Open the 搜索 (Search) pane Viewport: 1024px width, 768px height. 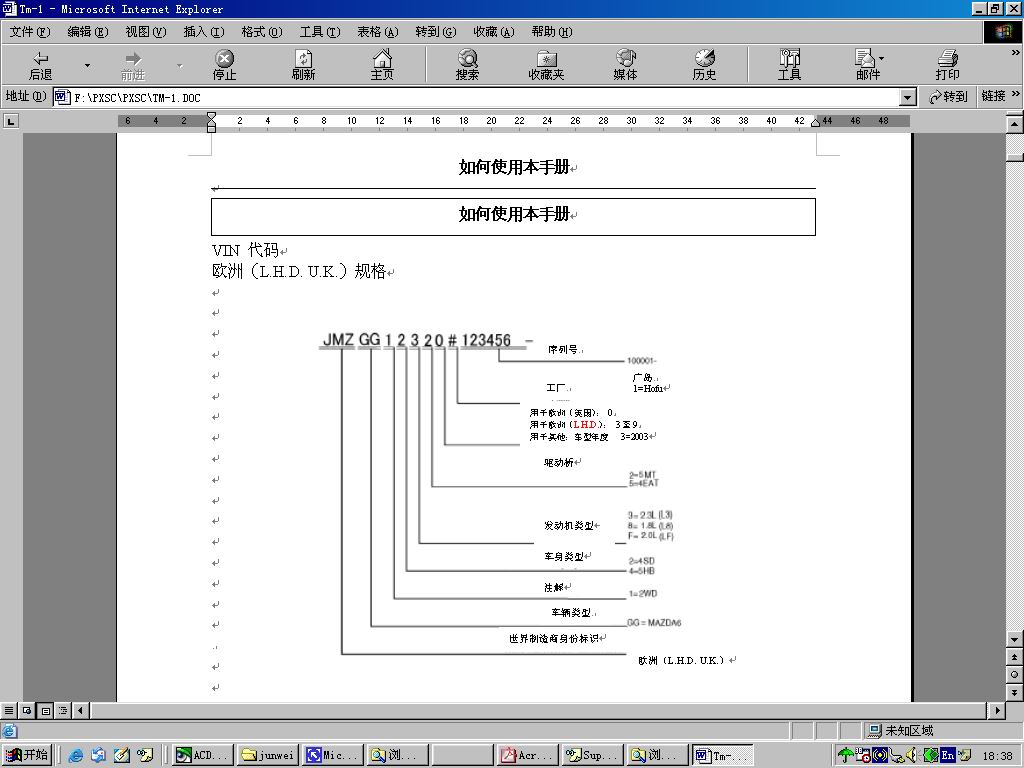tap(467, 65)
